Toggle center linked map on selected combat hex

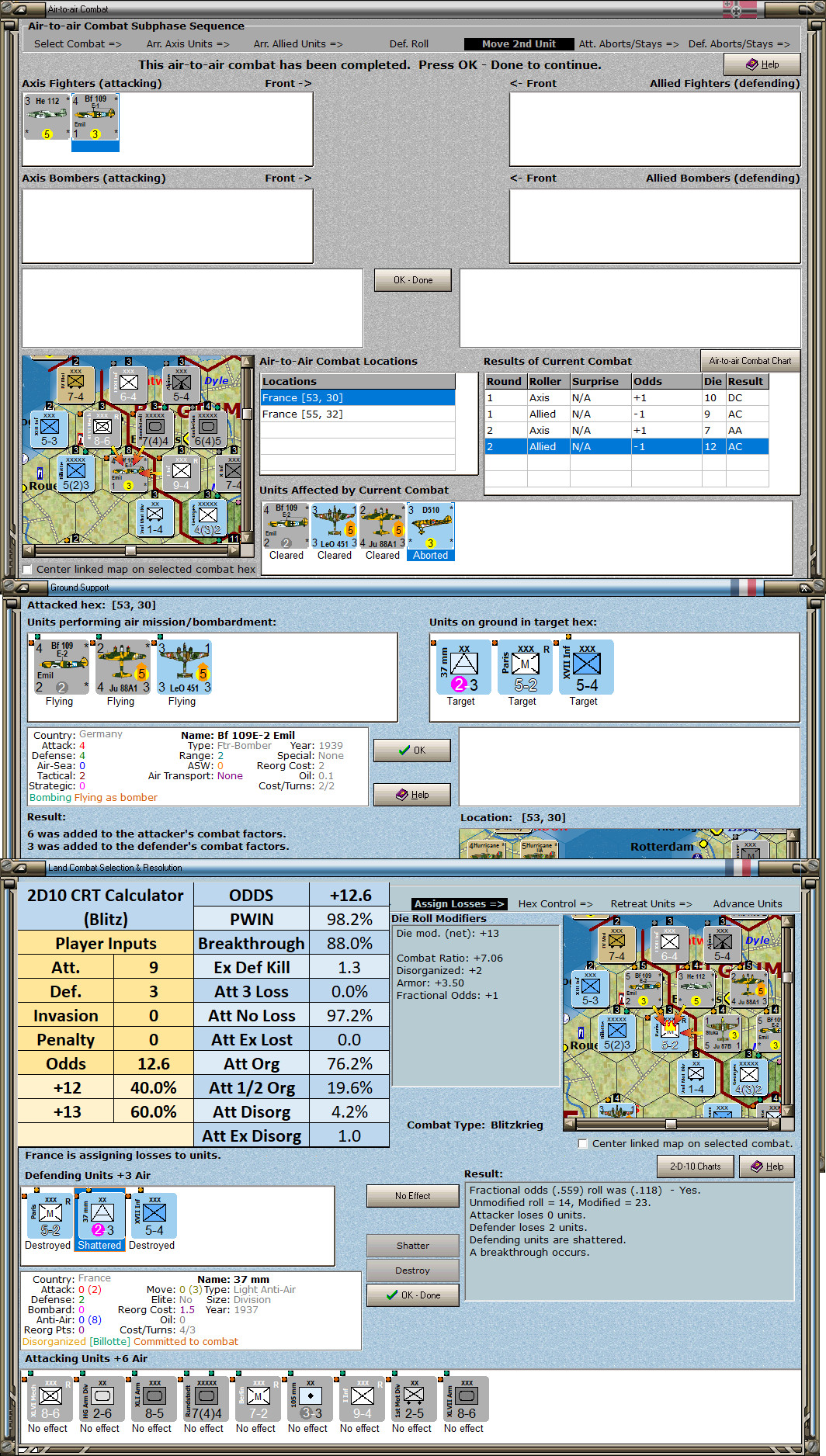[x=28, y=570]
